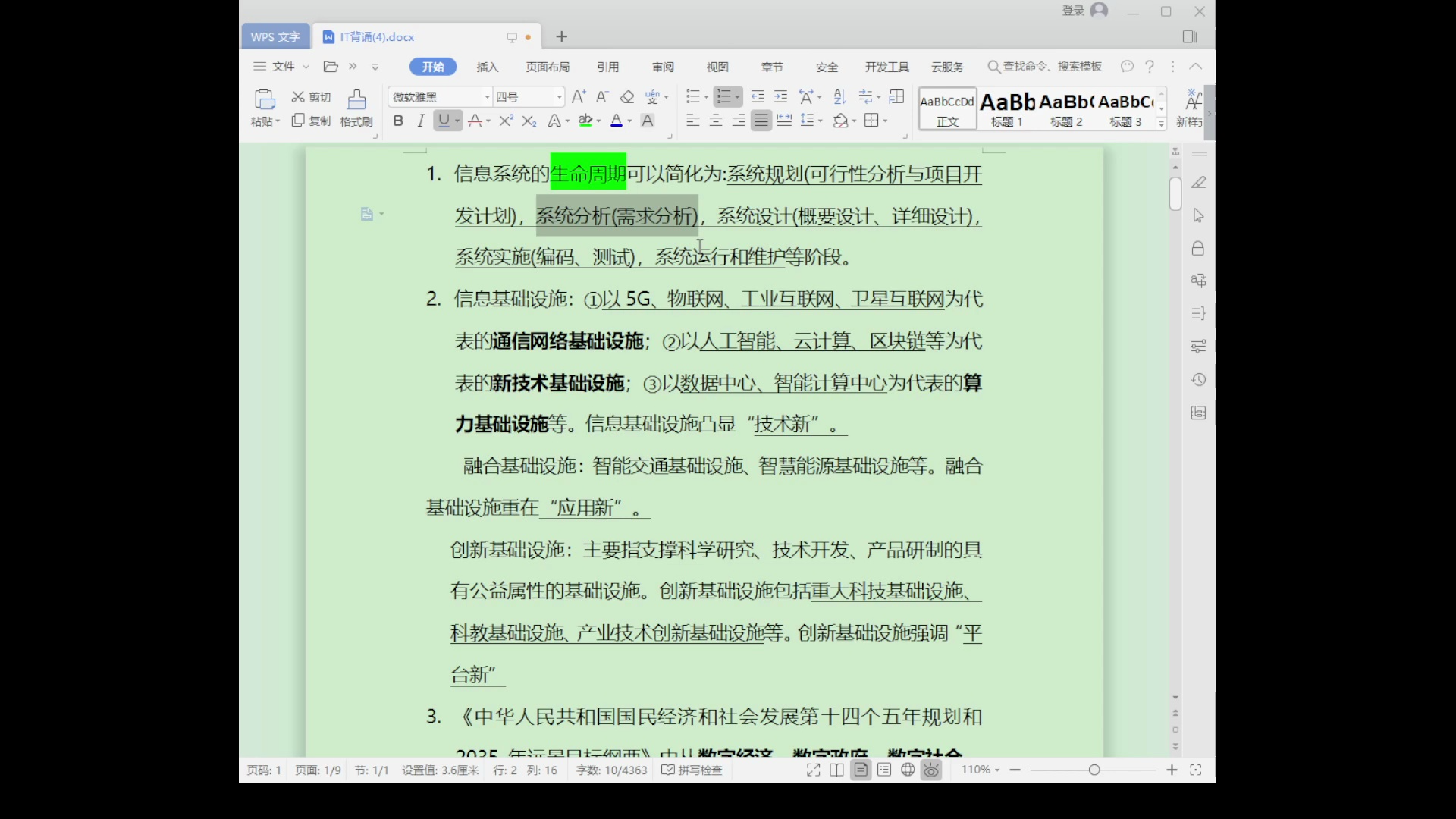This screenshot has height=819, width=1456.
Task: Click the settings sliders icon in right sidebar
Action: click(x=1199, y=347)
